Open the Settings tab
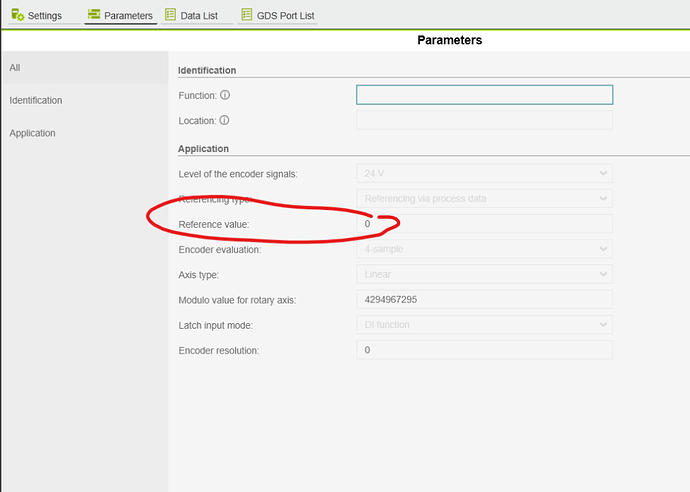The width and height of the screenshot is (690, 492). click(x=42, y=16)
